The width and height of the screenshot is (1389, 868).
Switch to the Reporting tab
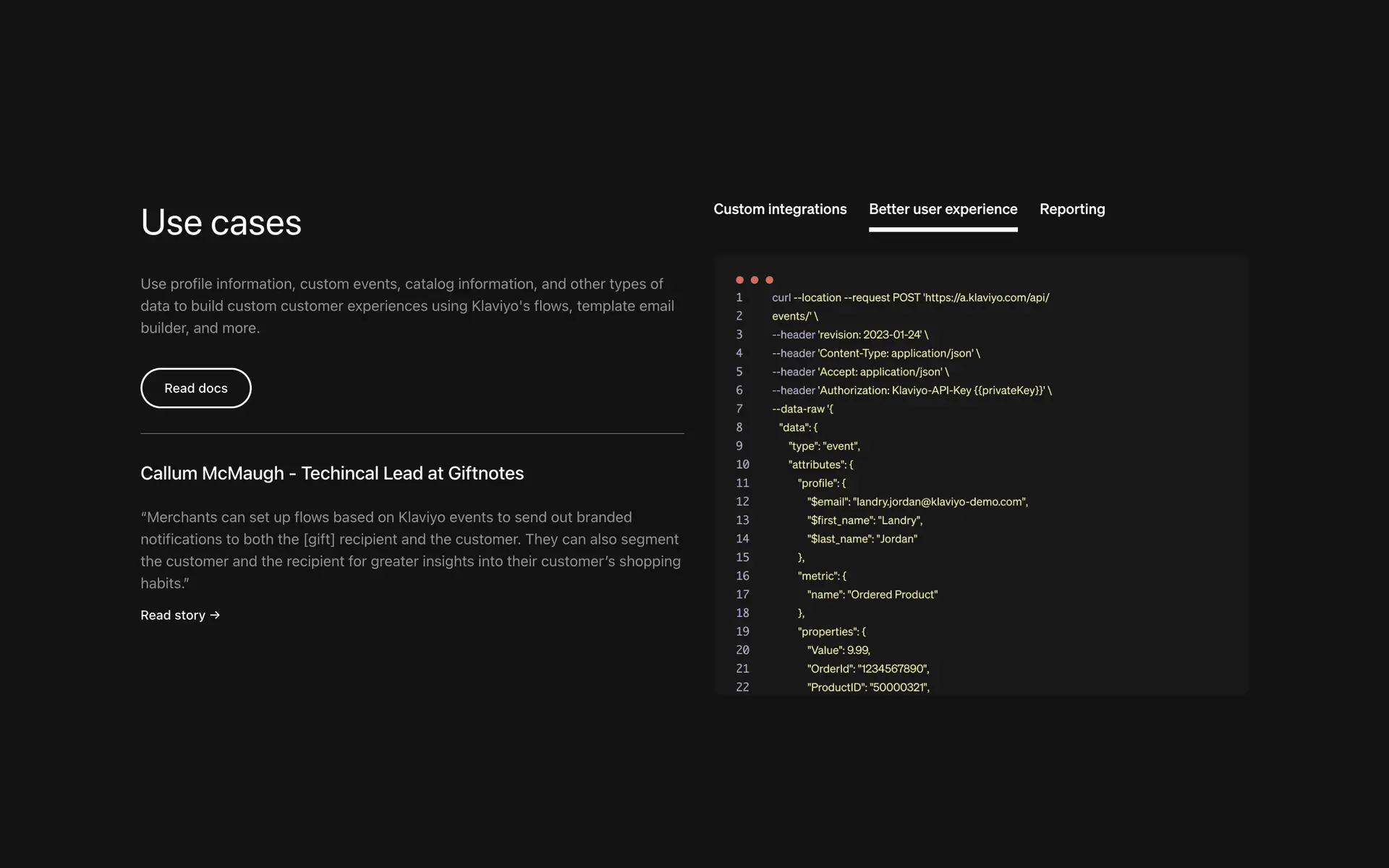pos(1071,209)
